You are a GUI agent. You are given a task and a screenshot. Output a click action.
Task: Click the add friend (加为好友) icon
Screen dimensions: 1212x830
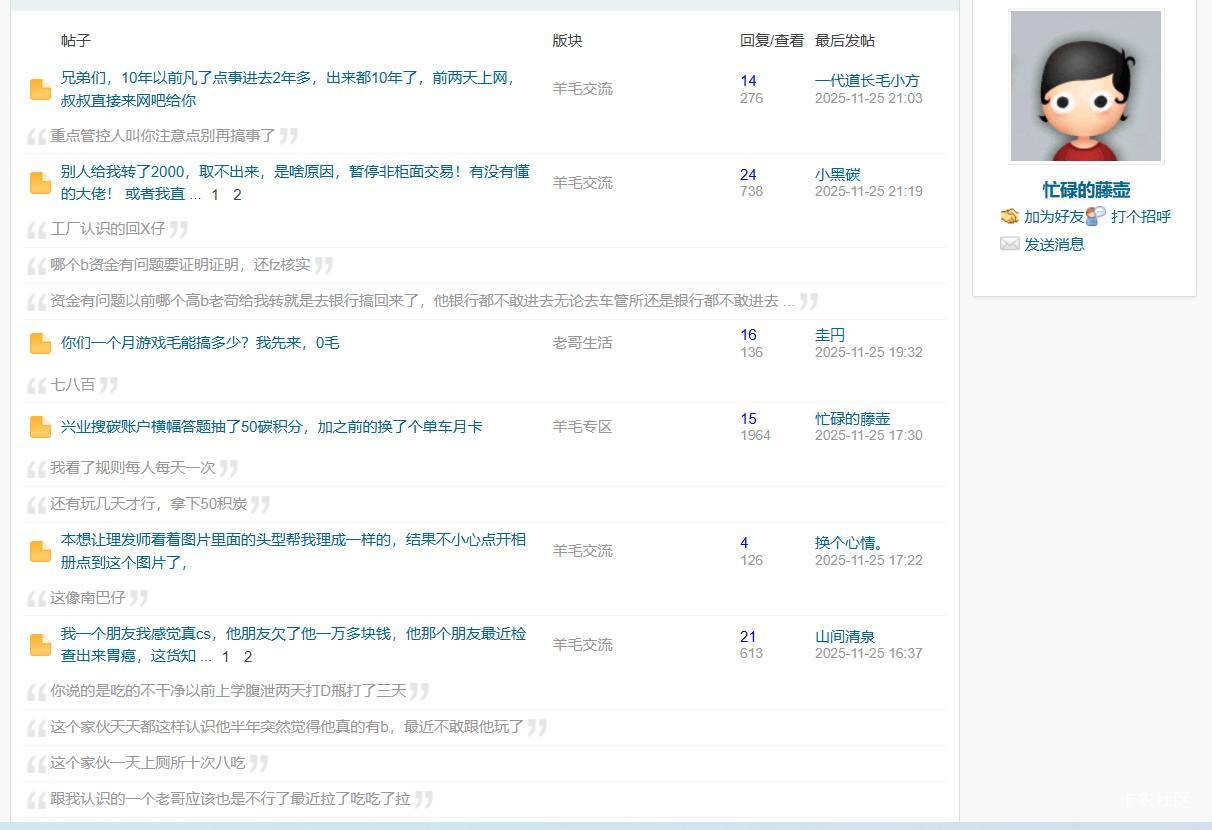1008,216
